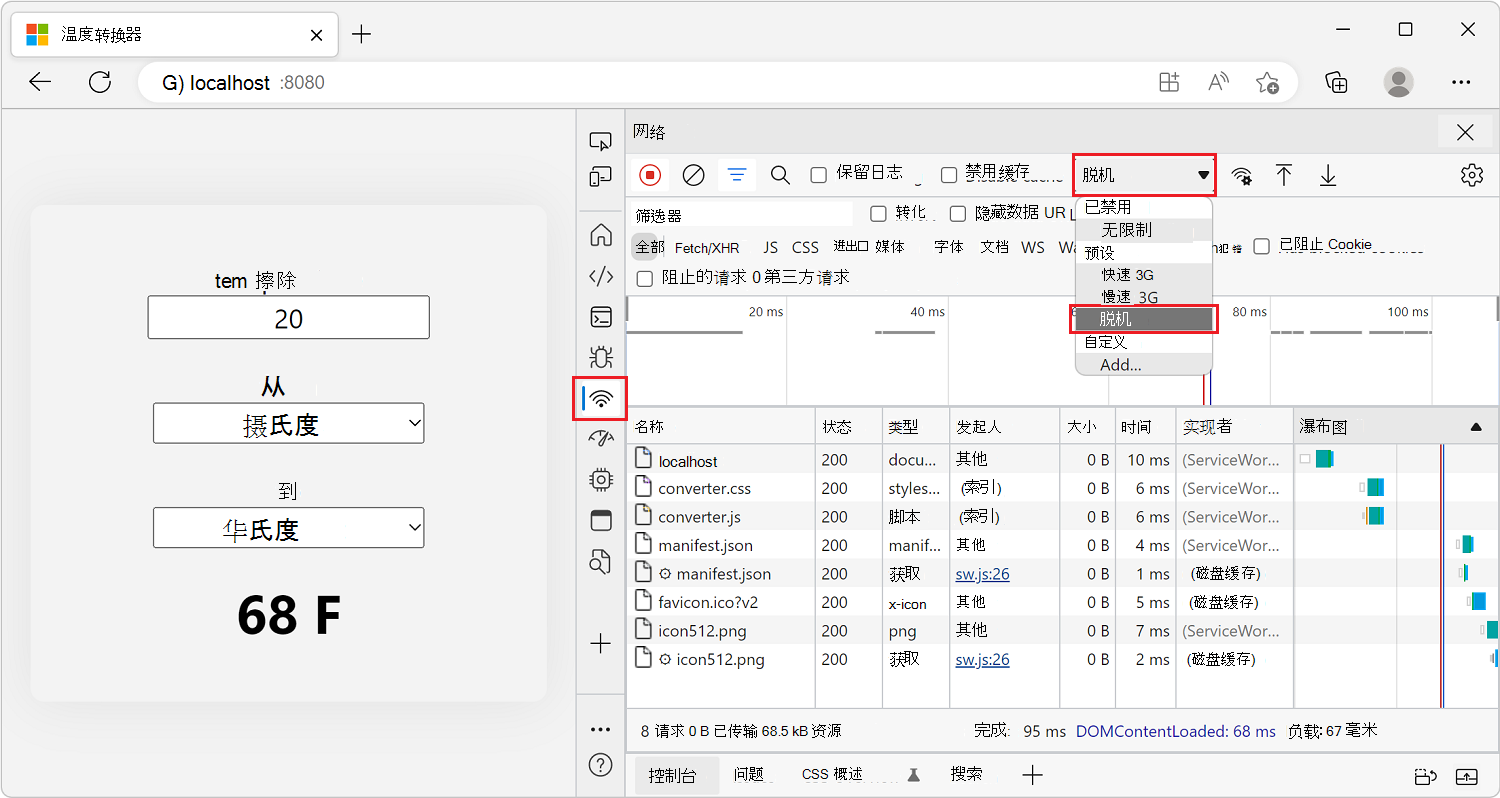Viewport: 1500px width, 798px height.
Task: Toggle device emulation icon
Action: [600, 178]
